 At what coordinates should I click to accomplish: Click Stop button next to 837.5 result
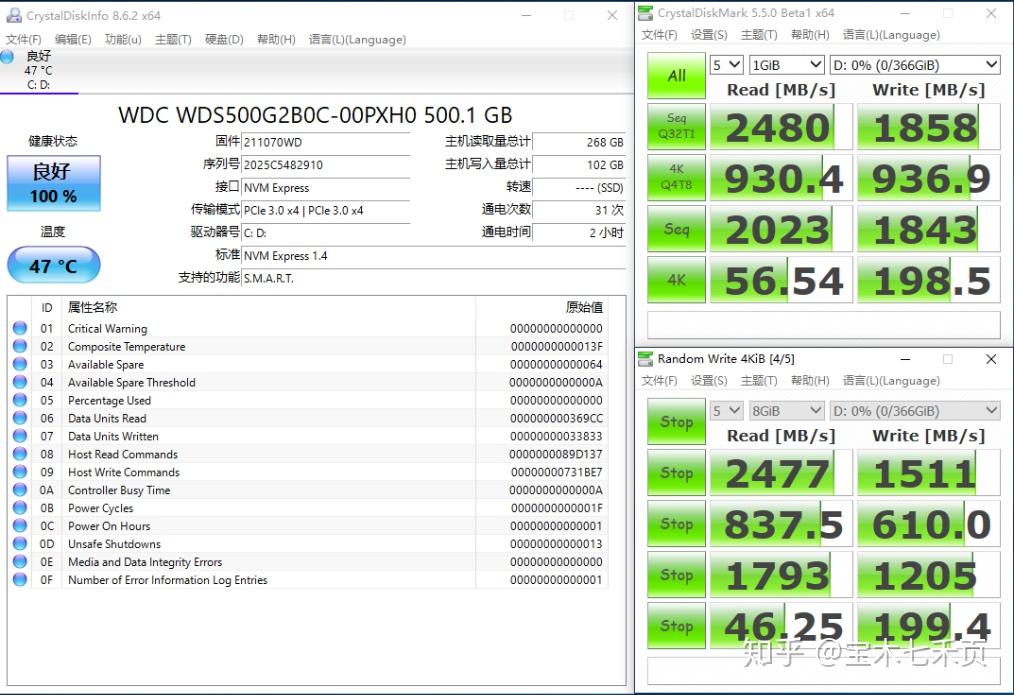click(676, 524)
